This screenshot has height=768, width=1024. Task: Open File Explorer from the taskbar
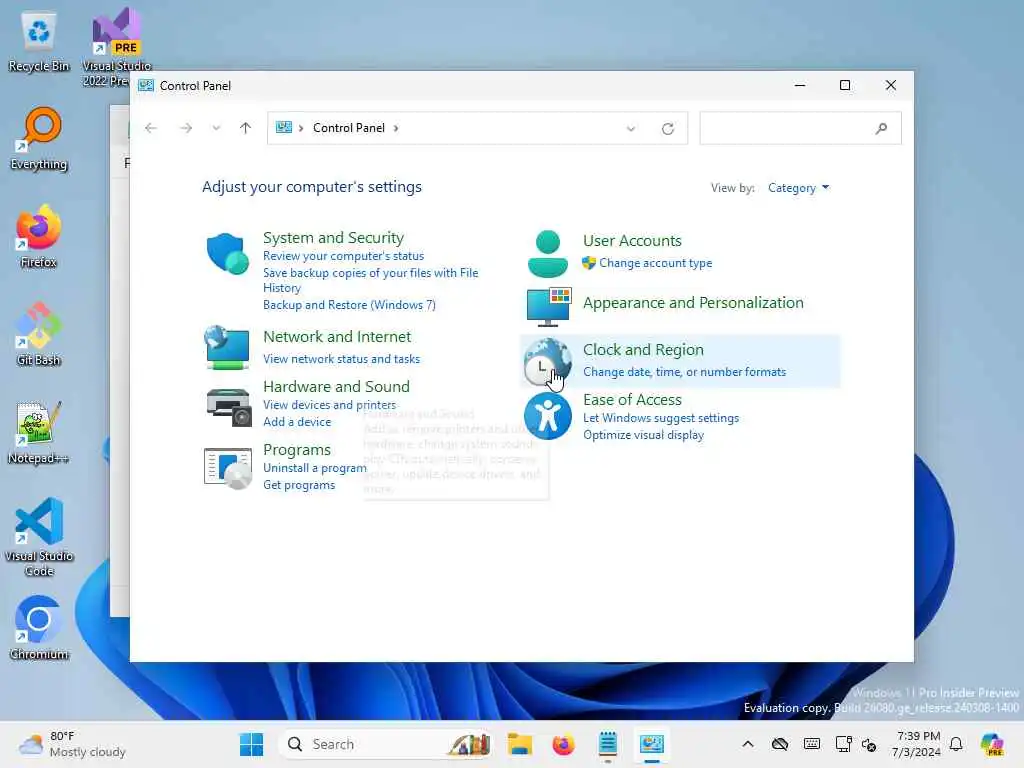pyautogui.click(x=520, y=744)
